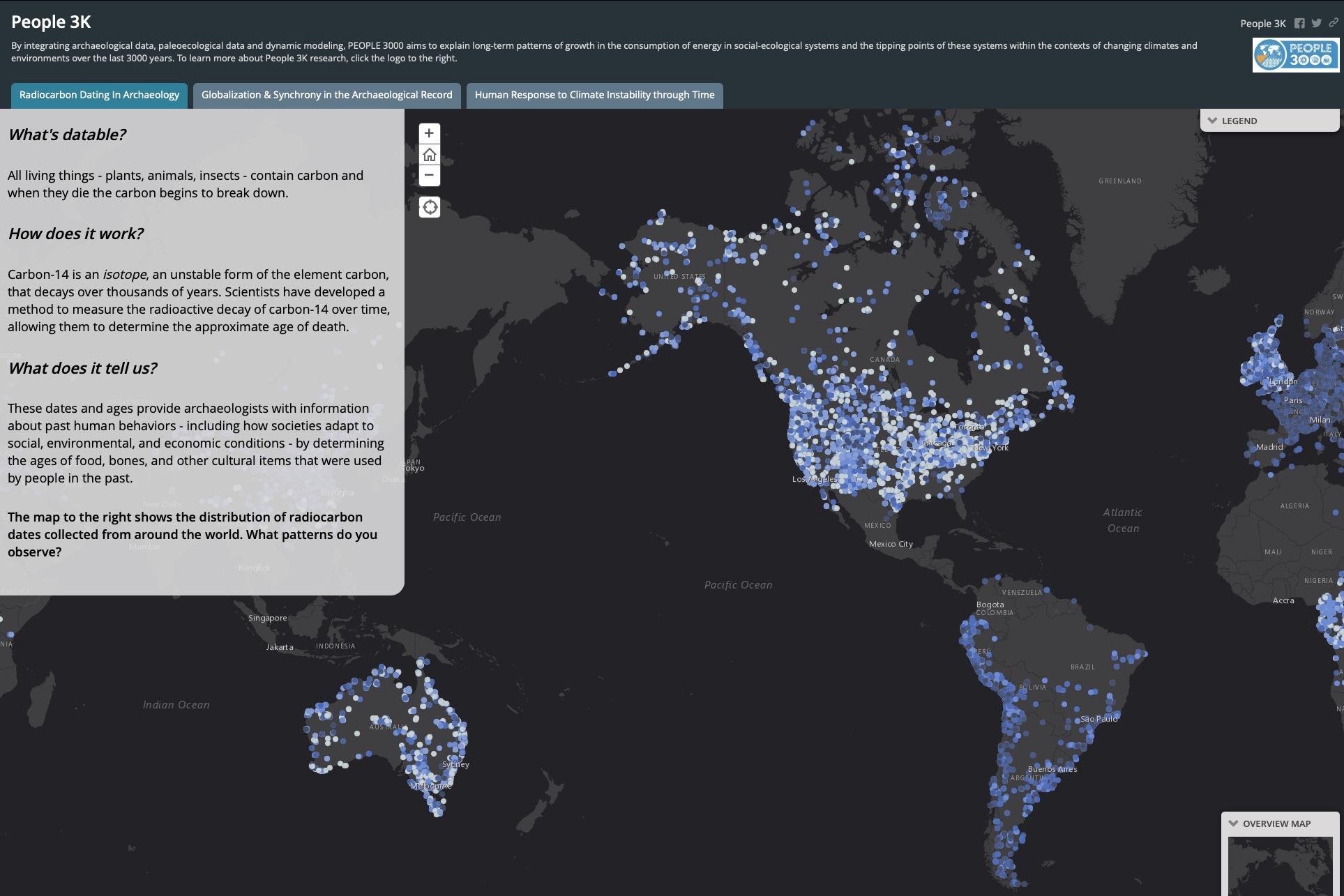Reset map to home extent
1344x896 pixels.
[429, 154]
